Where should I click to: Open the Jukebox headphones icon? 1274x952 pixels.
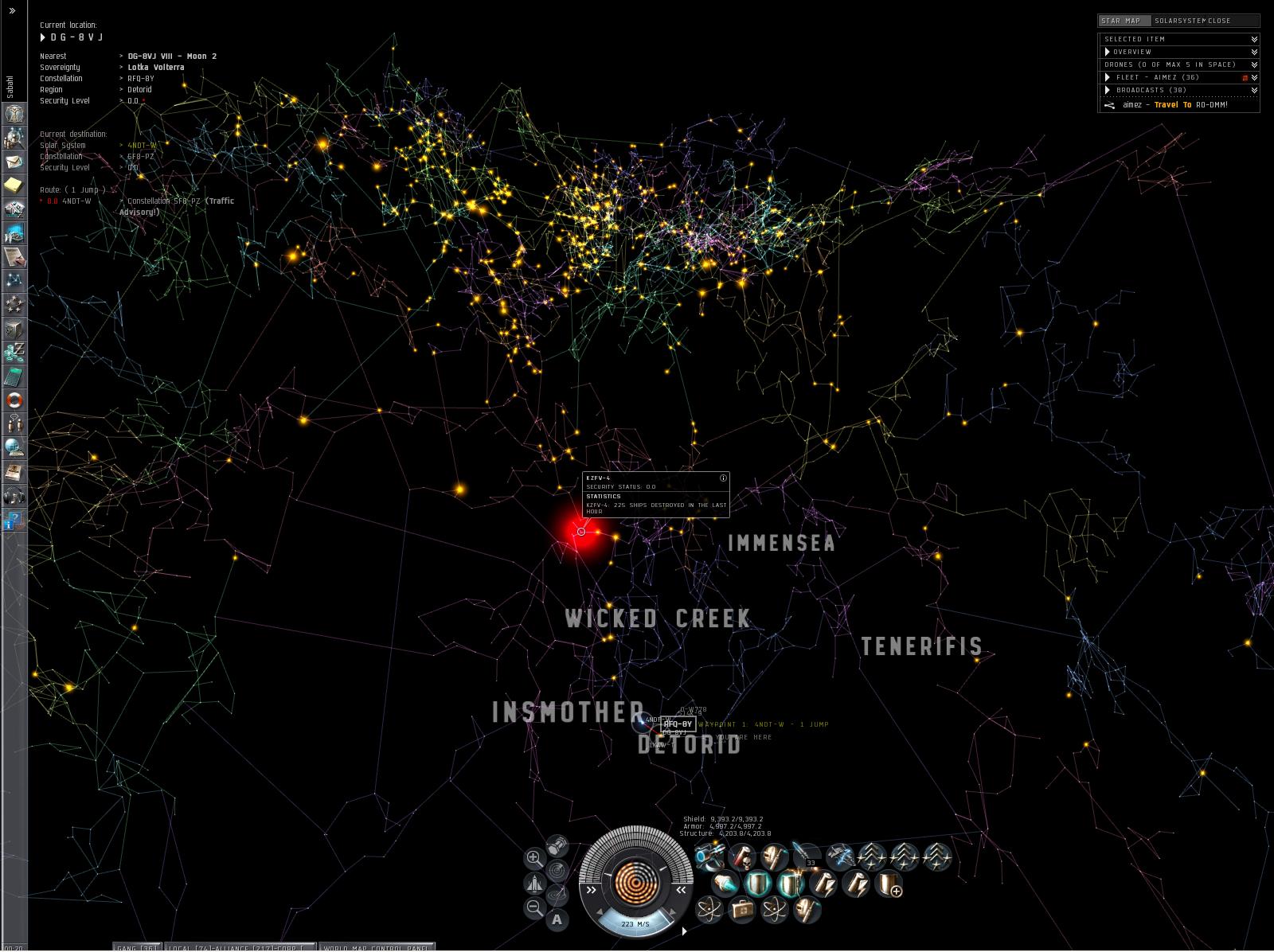click(x=14, y=497)
